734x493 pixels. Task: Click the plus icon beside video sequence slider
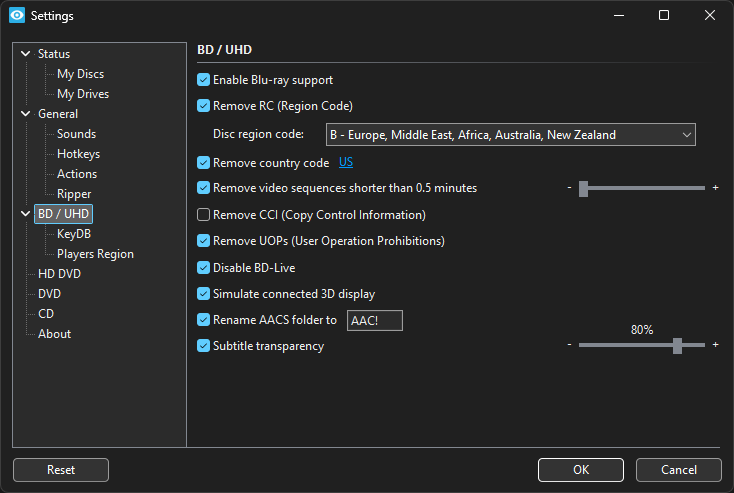715,188
